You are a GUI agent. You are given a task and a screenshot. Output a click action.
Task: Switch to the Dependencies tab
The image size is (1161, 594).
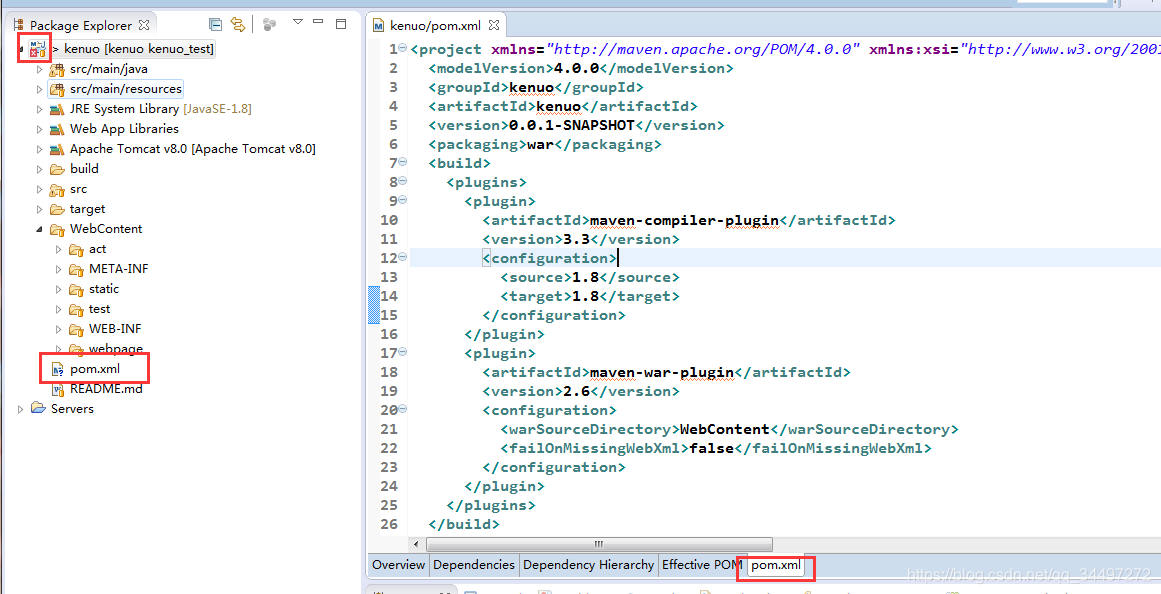[x=474, y=565]
